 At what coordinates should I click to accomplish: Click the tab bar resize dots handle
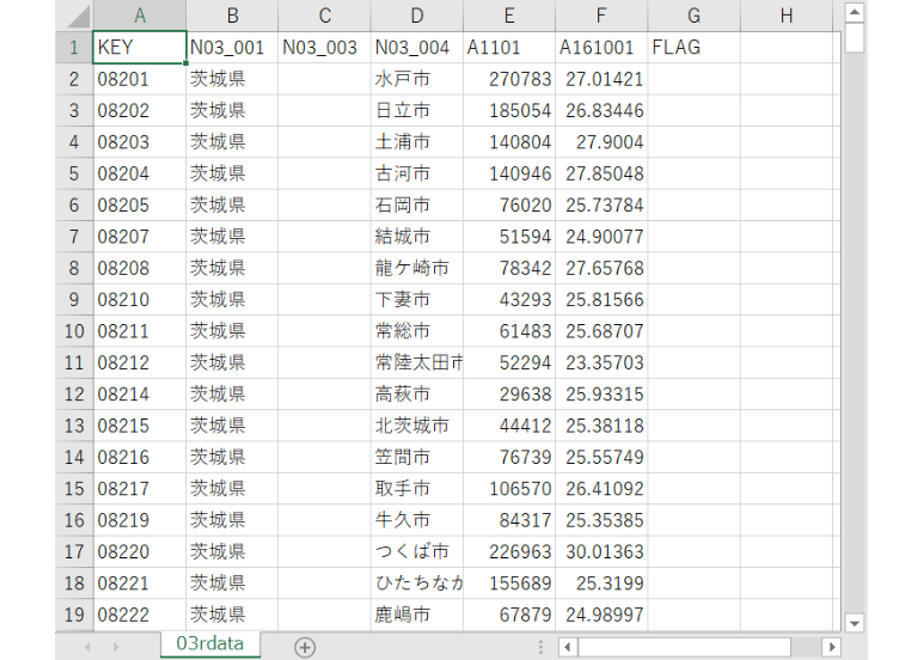click(540, 647)
